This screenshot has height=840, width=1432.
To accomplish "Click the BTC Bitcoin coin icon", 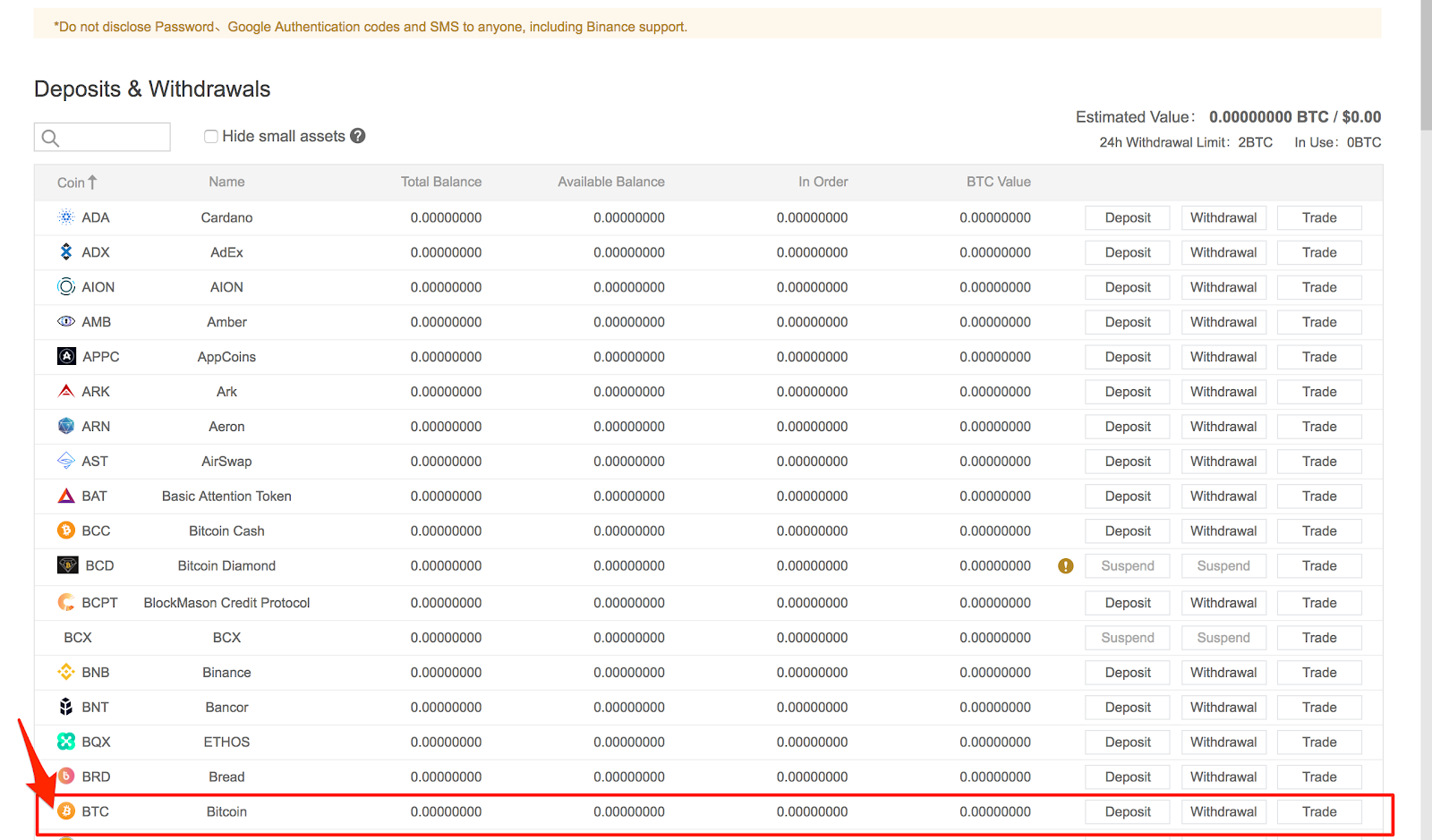I will 66,812.
